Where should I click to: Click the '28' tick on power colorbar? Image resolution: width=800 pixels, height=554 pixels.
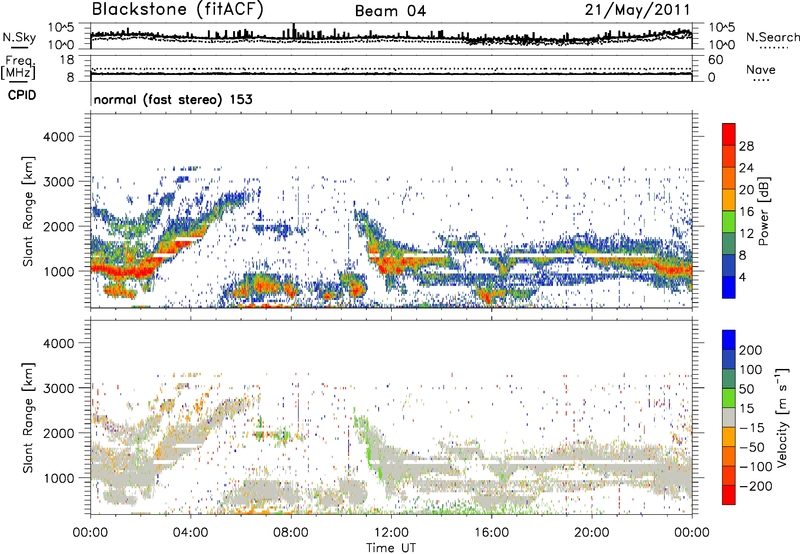[746, 146]
